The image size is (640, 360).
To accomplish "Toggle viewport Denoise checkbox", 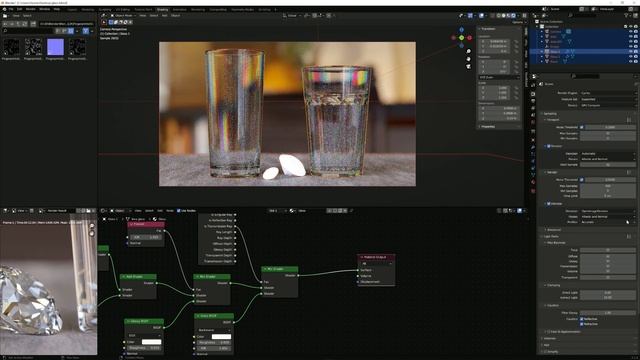I will [549, 146].
